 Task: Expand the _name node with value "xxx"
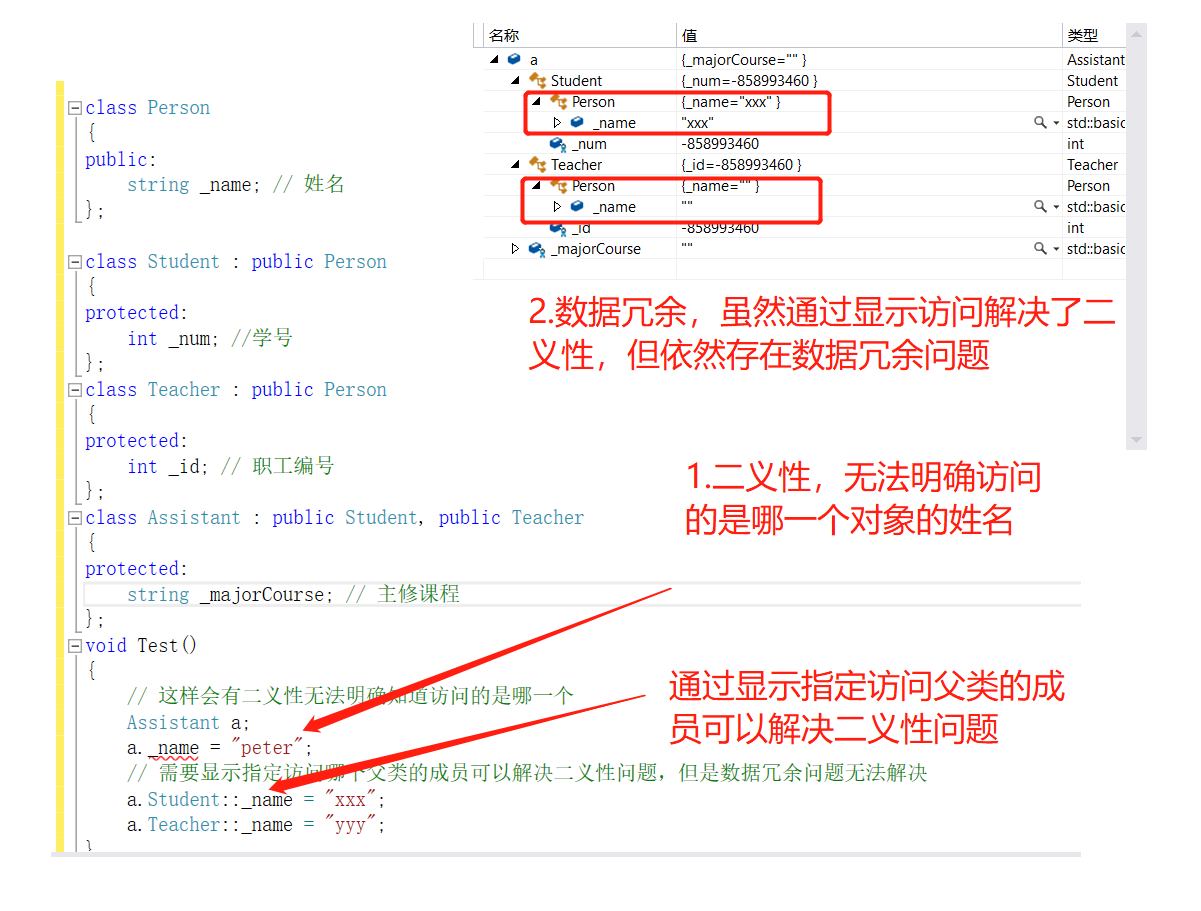coord(557,123)
